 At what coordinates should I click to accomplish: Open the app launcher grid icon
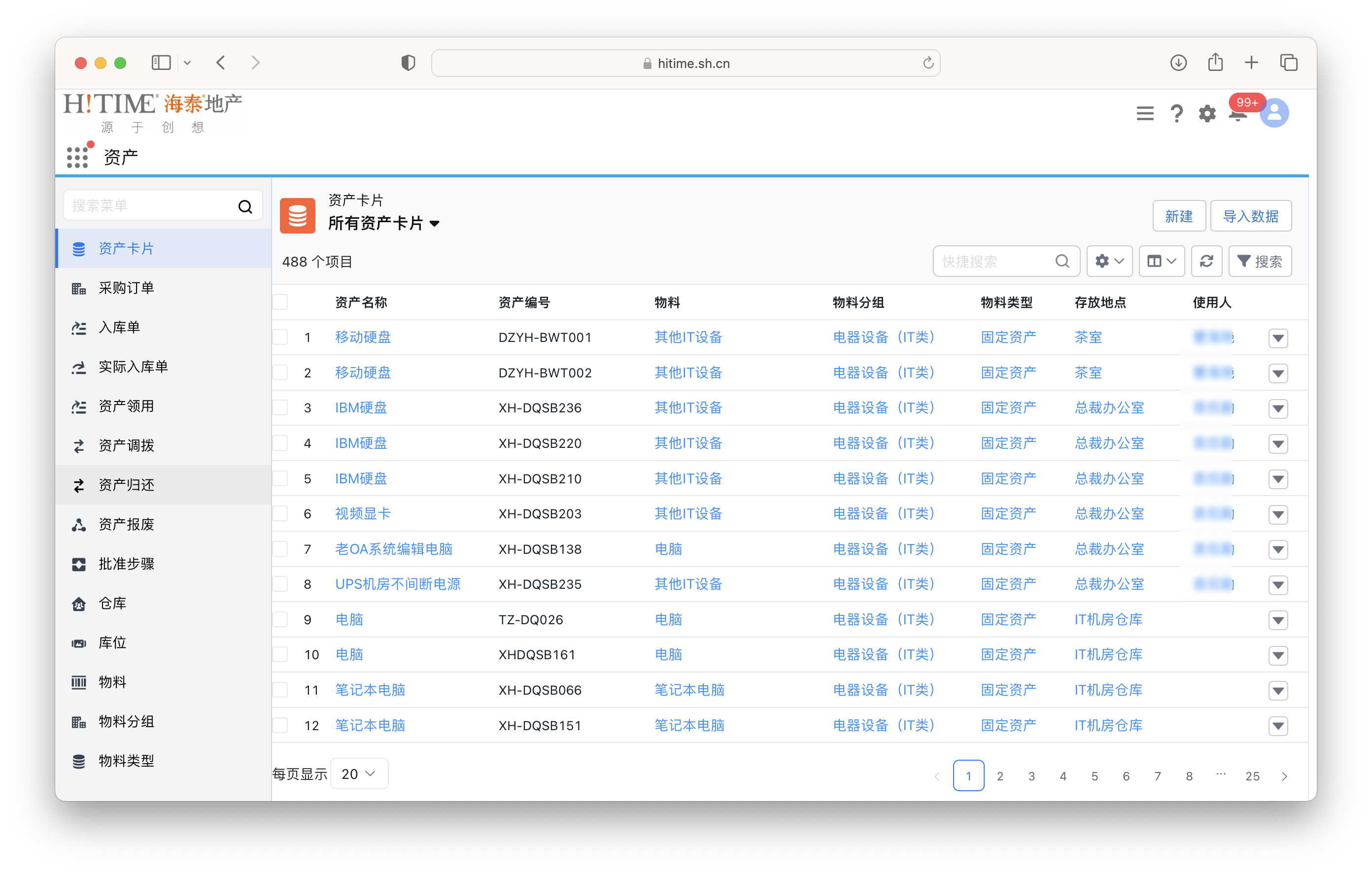click(77, 157)
